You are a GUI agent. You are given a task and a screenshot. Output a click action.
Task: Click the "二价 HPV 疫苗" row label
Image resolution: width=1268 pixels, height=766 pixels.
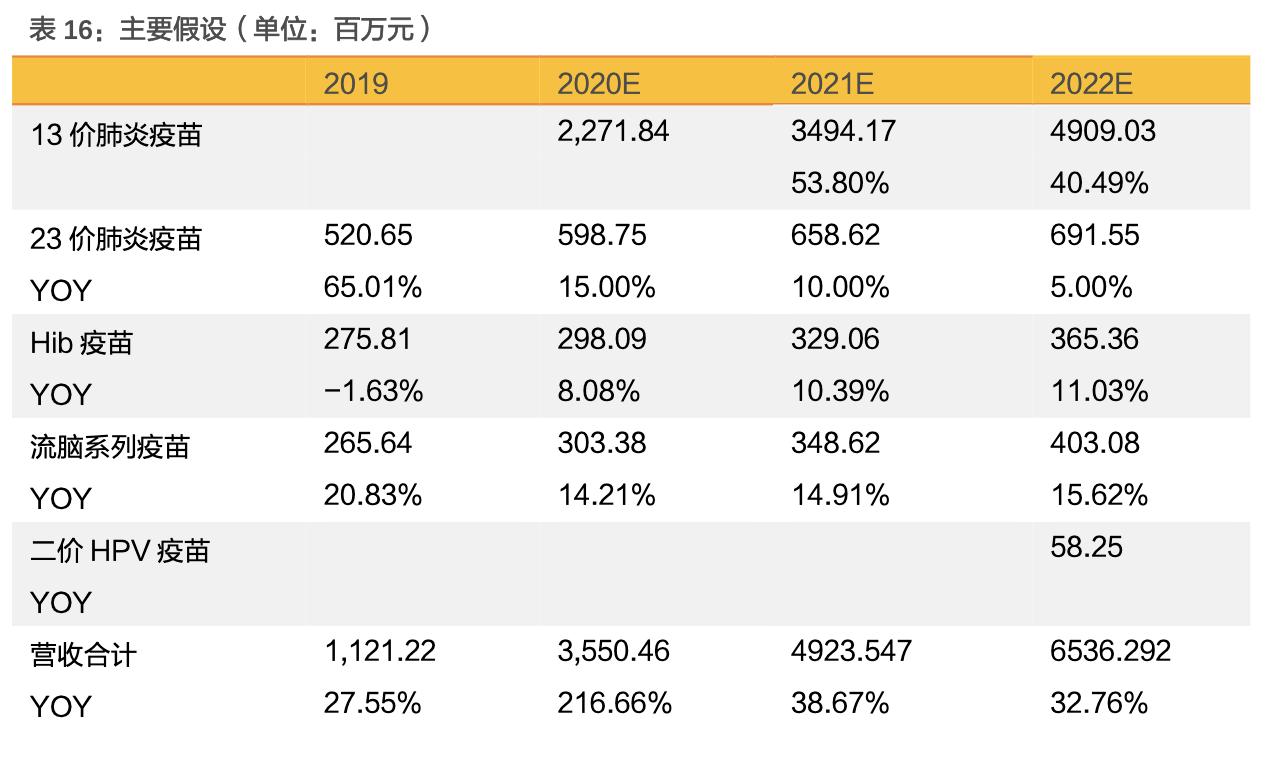click(x=120, y=550)
